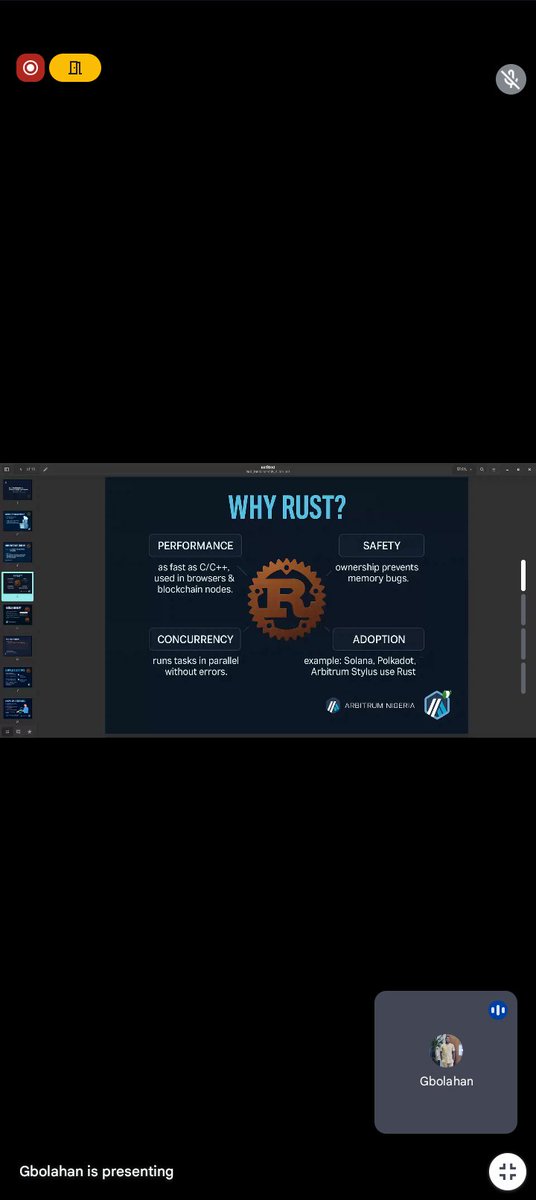The width and height of the screenshot is (536, 1200).
Task: Tap the yellow leave call button
Action: pyautogui.click(x=75, y=68)
